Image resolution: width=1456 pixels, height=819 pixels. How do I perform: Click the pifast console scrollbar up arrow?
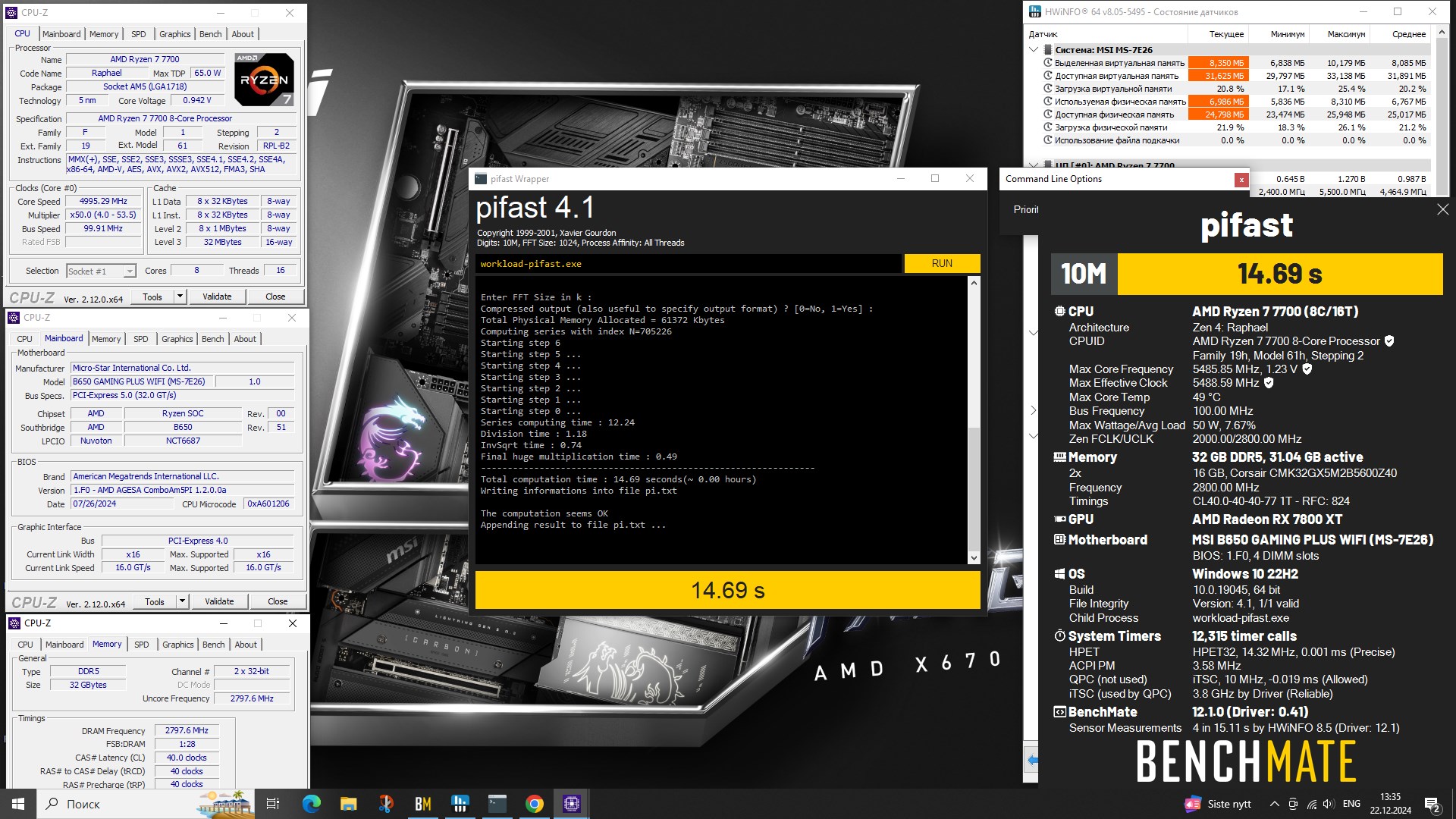point(974,282)
